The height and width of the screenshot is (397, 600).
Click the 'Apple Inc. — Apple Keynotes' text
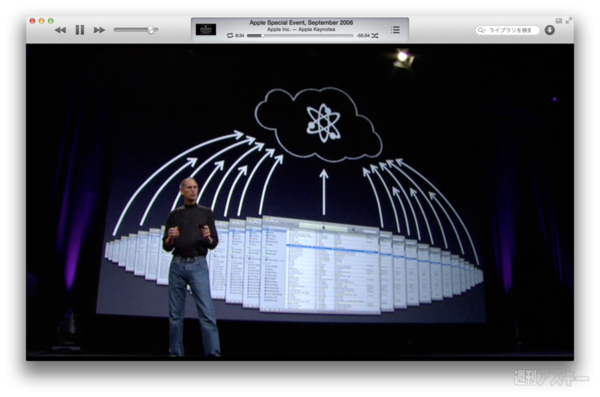tap(301, 29)
